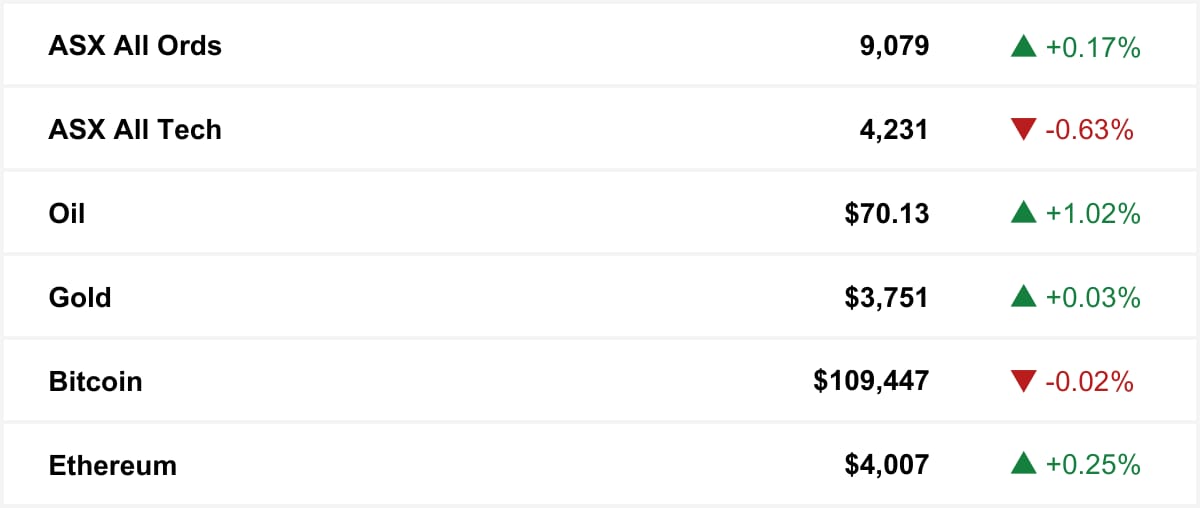Click the $109,447 Bitcoin price
Screen dimensions: 1200x508
871,382
